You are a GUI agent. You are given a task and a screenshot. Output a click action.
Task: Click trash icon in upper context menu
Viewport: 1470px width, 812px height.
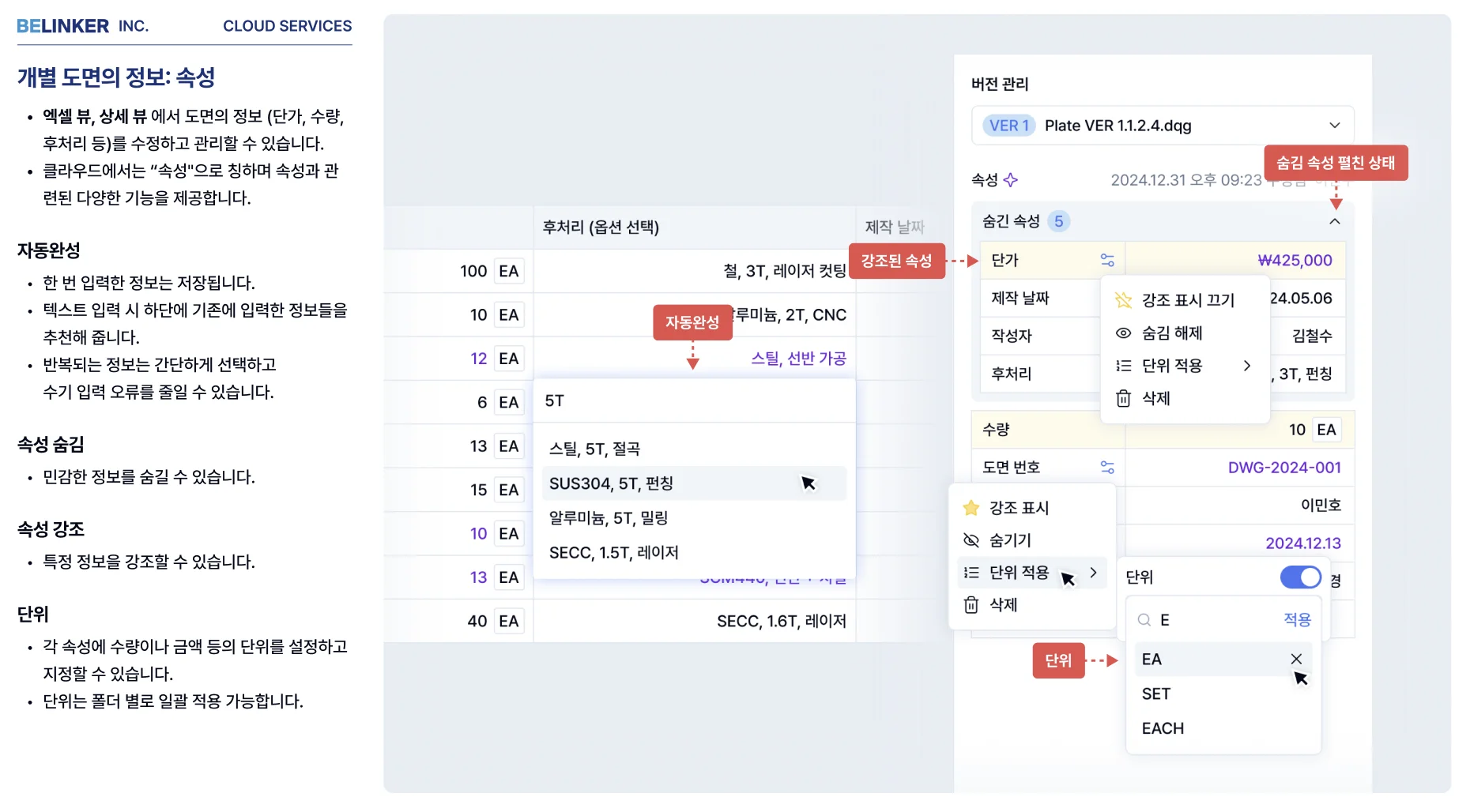[1123, 398]
